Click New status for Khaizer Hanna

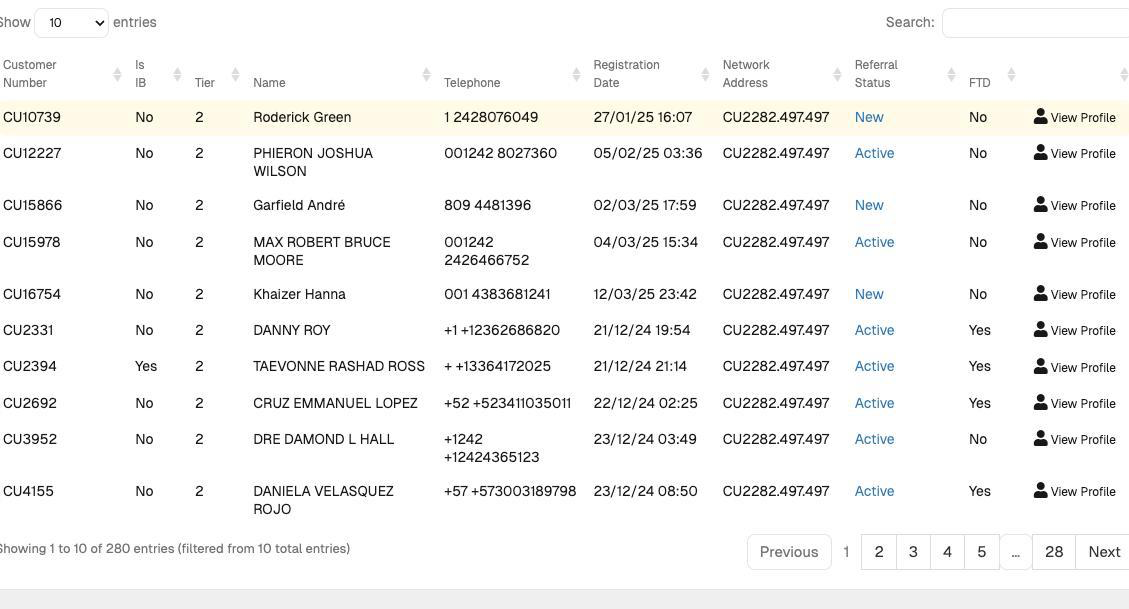(869, 294)
